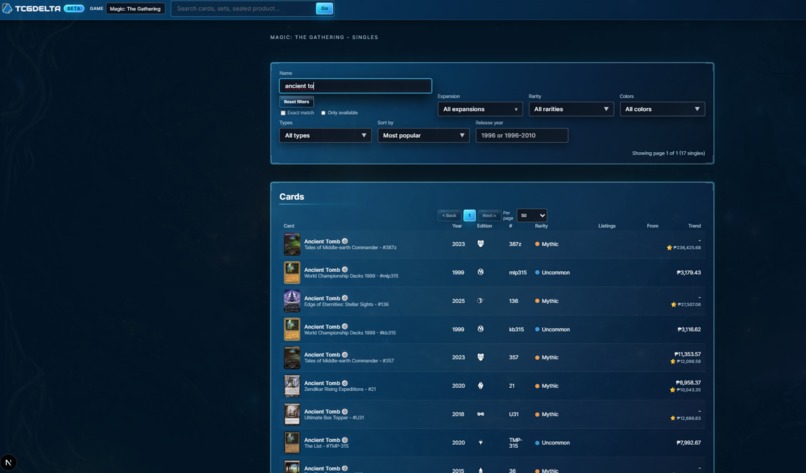806x473 pixels.
Task: Click the Rarity column header
Action: pyautogui.click(x=541, y=226)
